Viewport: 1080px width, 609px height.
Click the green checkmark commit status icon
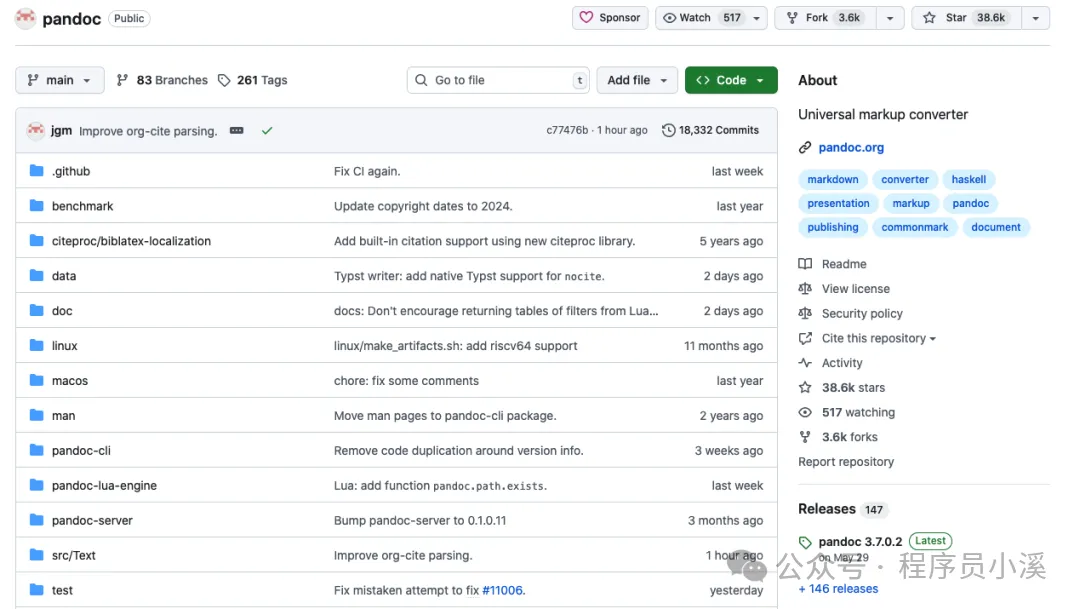(267, 130)
